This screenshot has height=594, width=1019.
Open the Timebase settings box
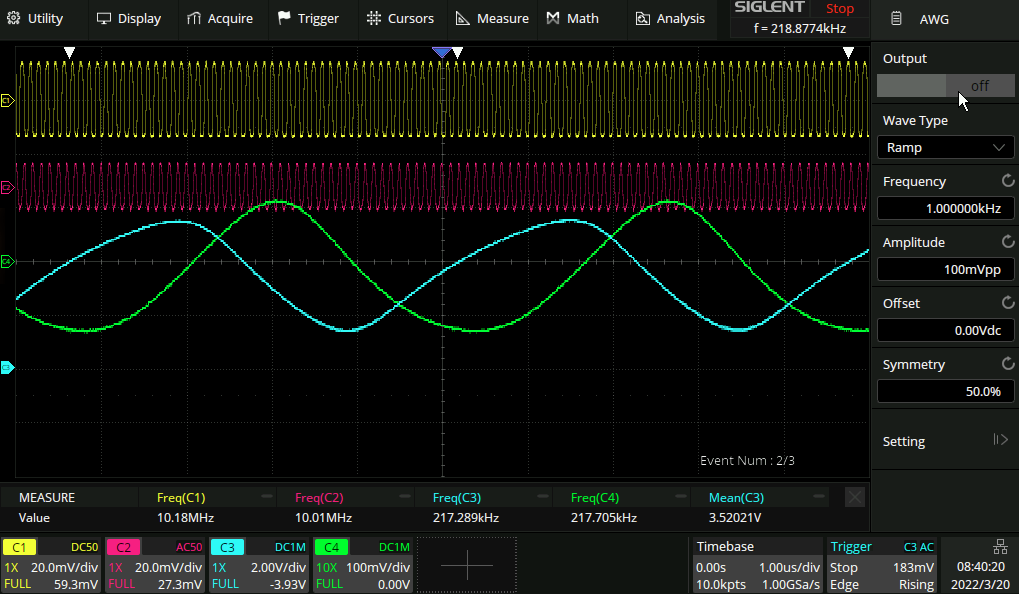pos(757,565)
